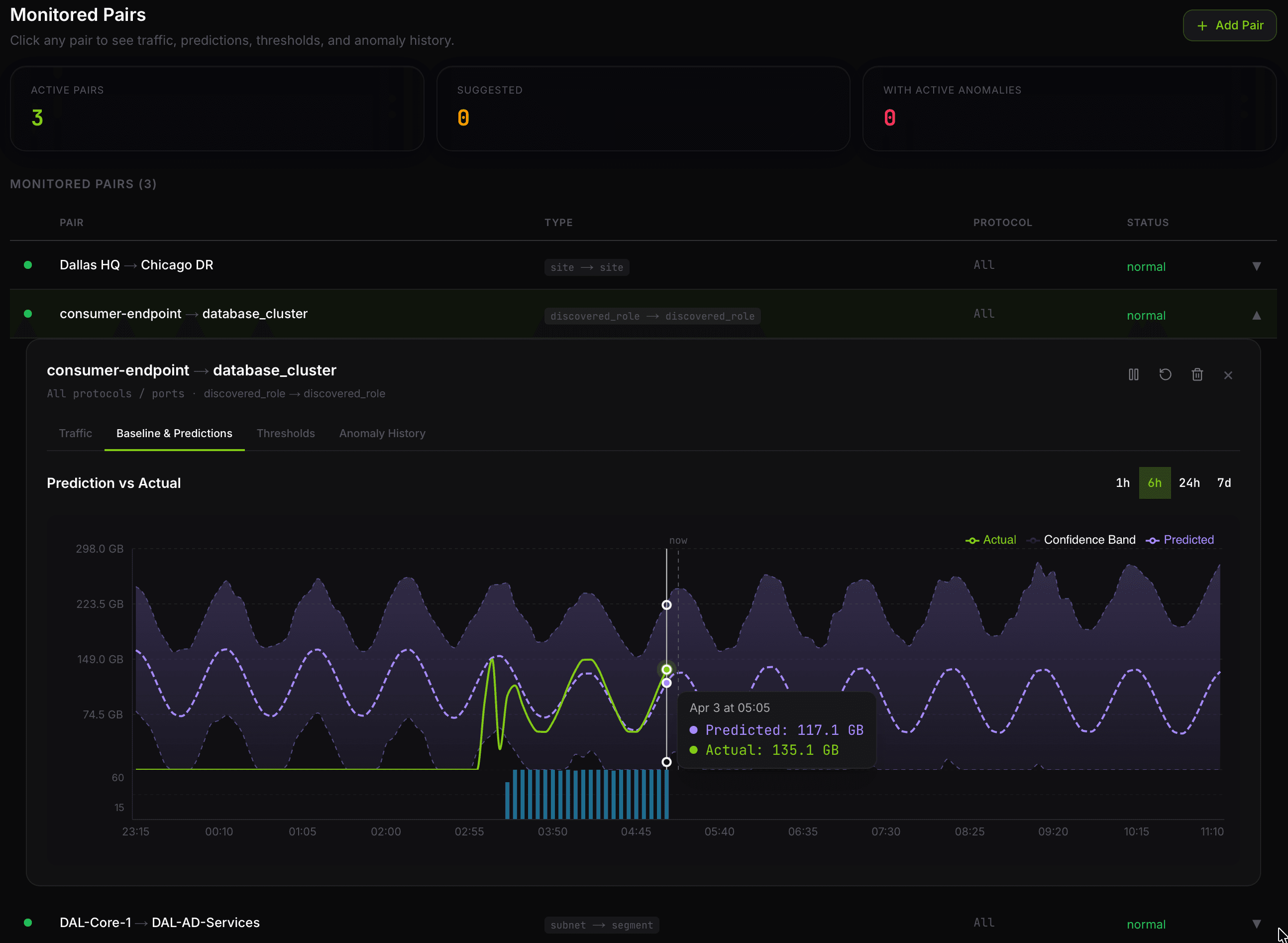Click green status dot for Dallas HQ
The height and width of the screenshot is (943, 1288).
28,265
